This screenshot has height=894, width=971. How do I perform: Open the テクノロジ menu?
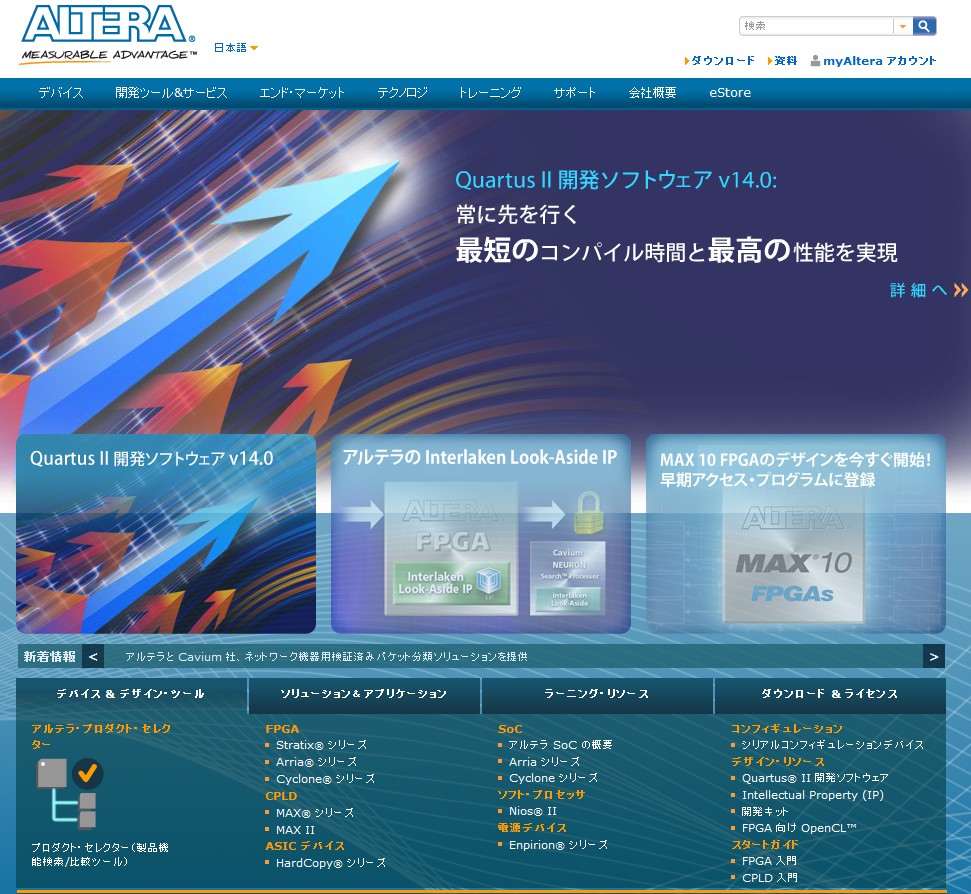point(403,93)
